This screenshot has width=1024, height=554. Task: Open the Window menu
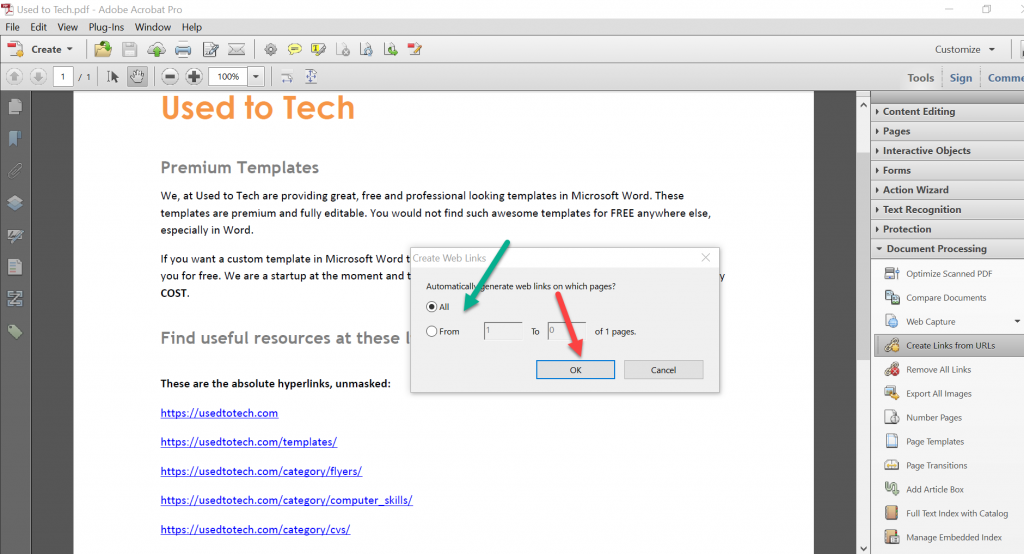(153, 27)
